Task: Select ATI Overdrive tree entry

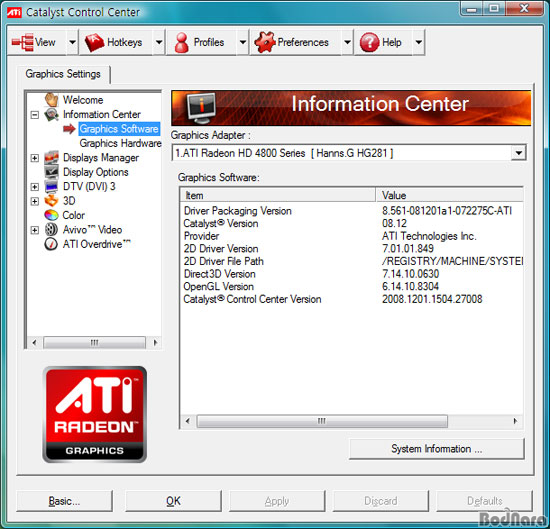Action: point(96,244)
